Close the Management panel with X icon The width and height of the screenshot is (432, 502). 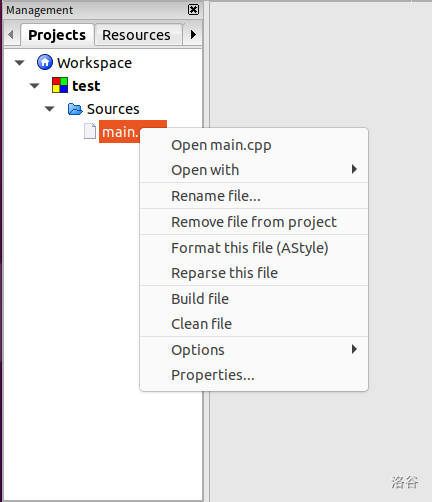(193, 10)
